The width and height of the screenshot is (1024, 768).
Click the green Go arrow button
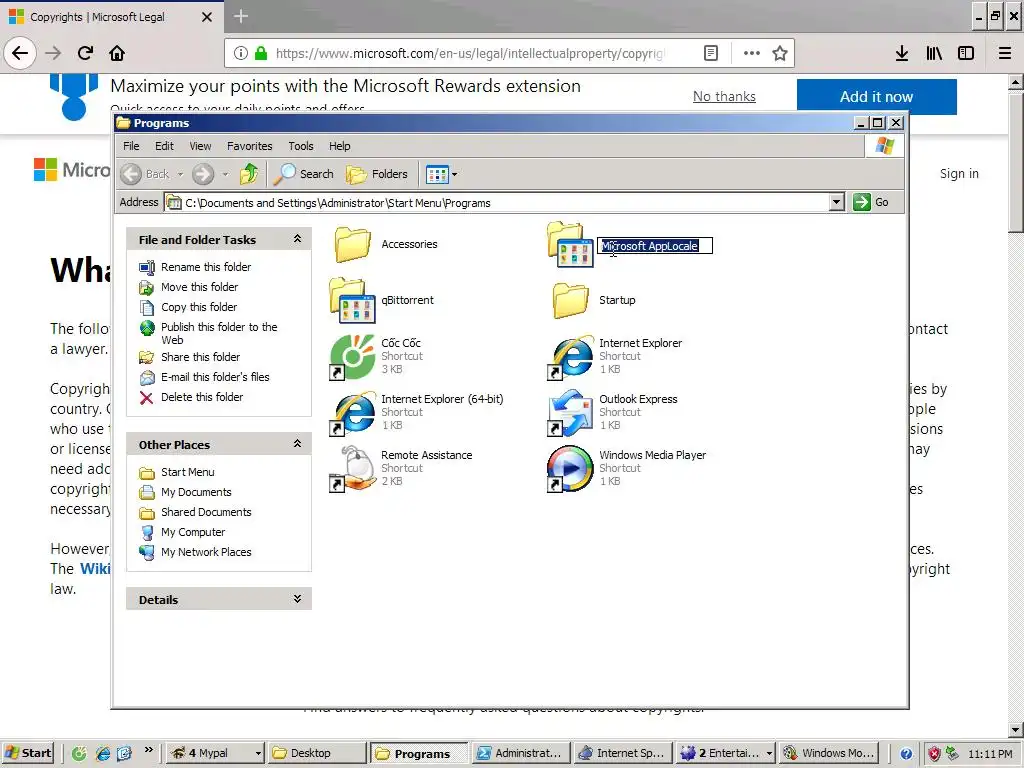[862, 202]
